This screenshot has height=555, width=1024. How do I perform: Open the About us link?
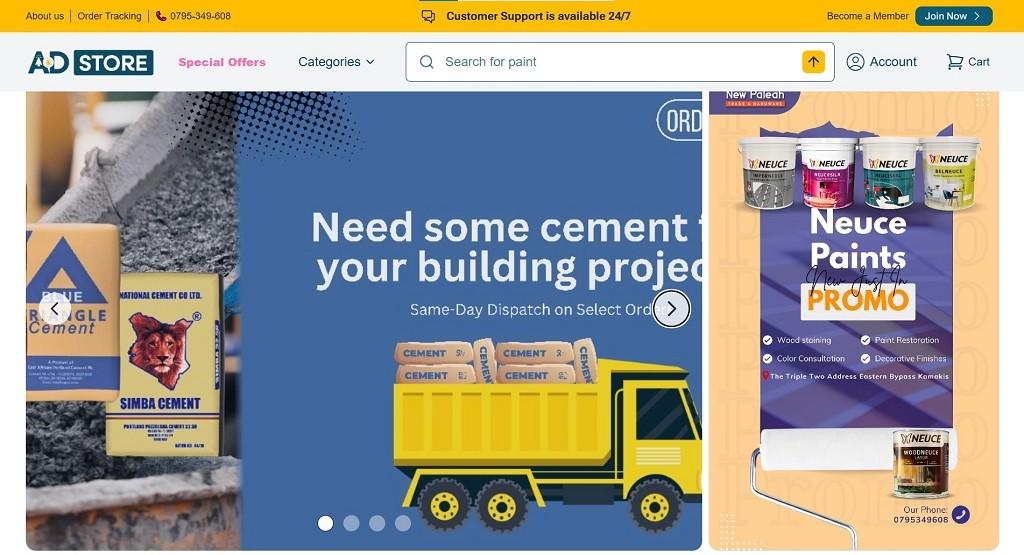[45, 16]
